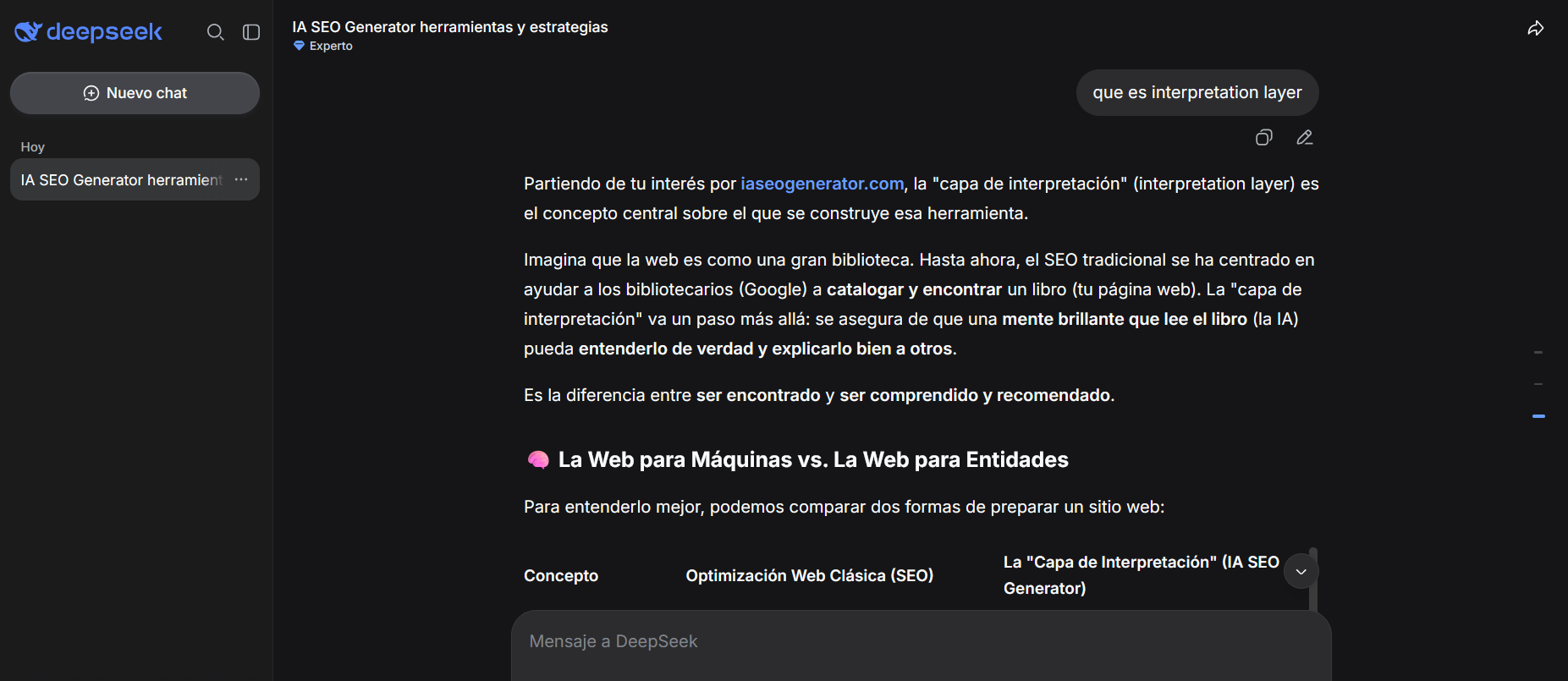The height and width of the screenshot is (681, 1568).
Task: Click the user bubble 'que es interpretation layer'
Action: click(x=1197, y=92)
